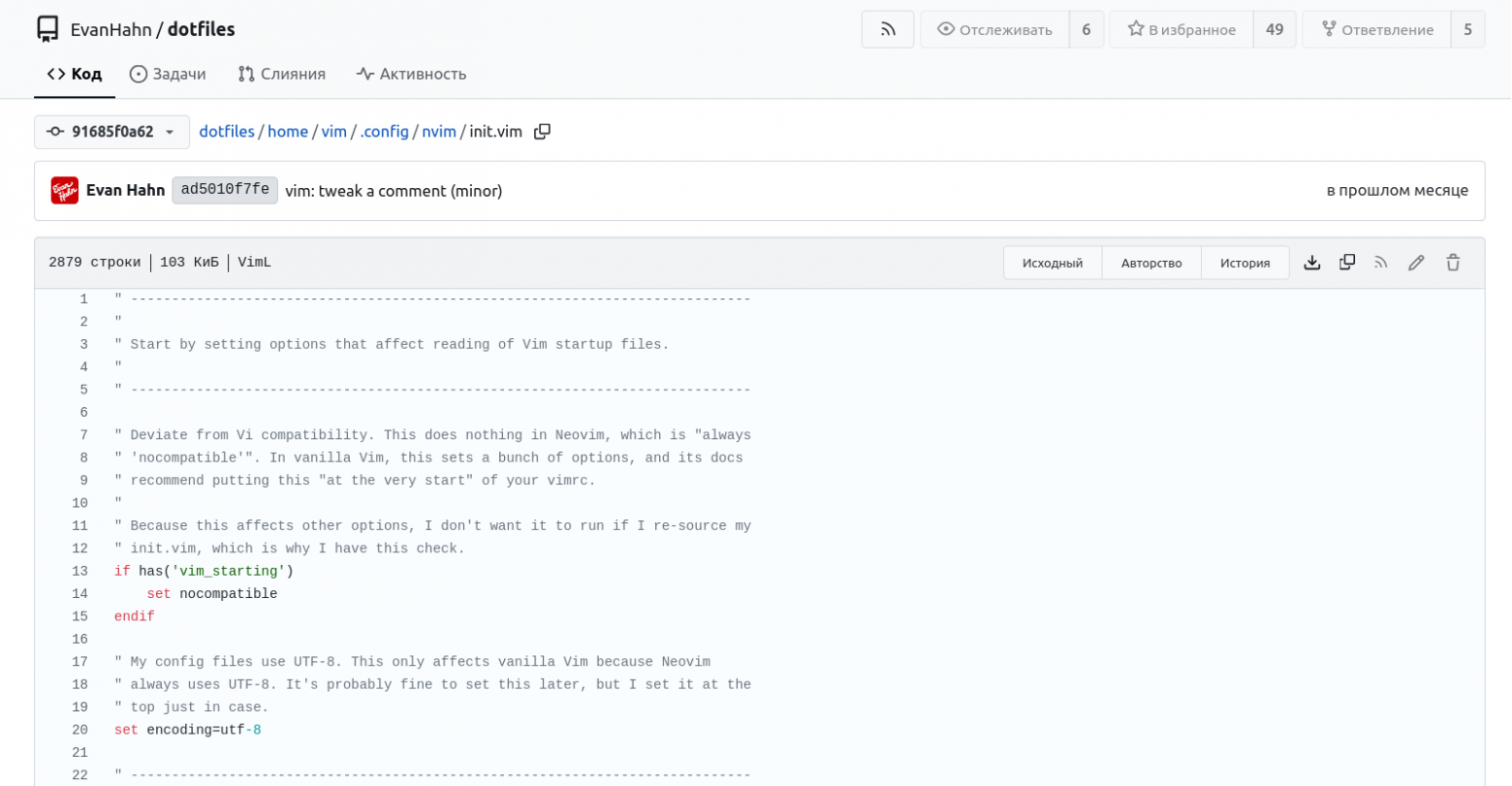The image size is (1512, 786).
Task: Copy the file path with the copy icon
Action: pyautogui.click(x=543, y=132)
